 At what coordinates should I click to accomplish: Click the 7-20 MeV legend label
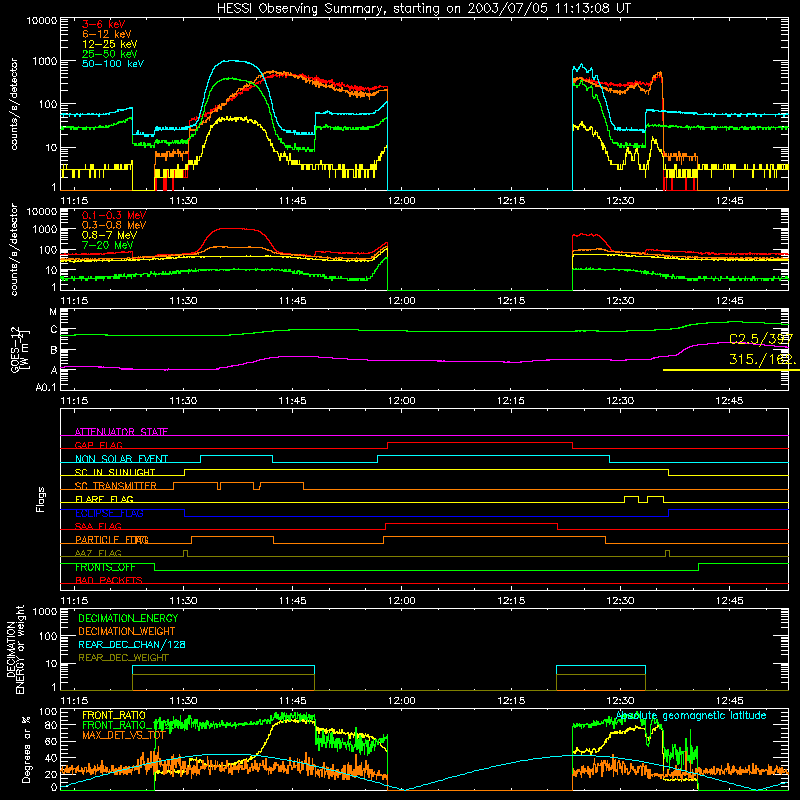[x=108, y=245]
